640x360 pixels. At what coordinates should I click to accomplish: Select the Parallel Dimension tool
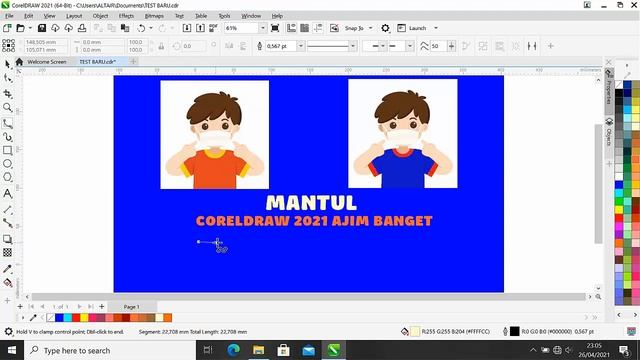point(7,209)
